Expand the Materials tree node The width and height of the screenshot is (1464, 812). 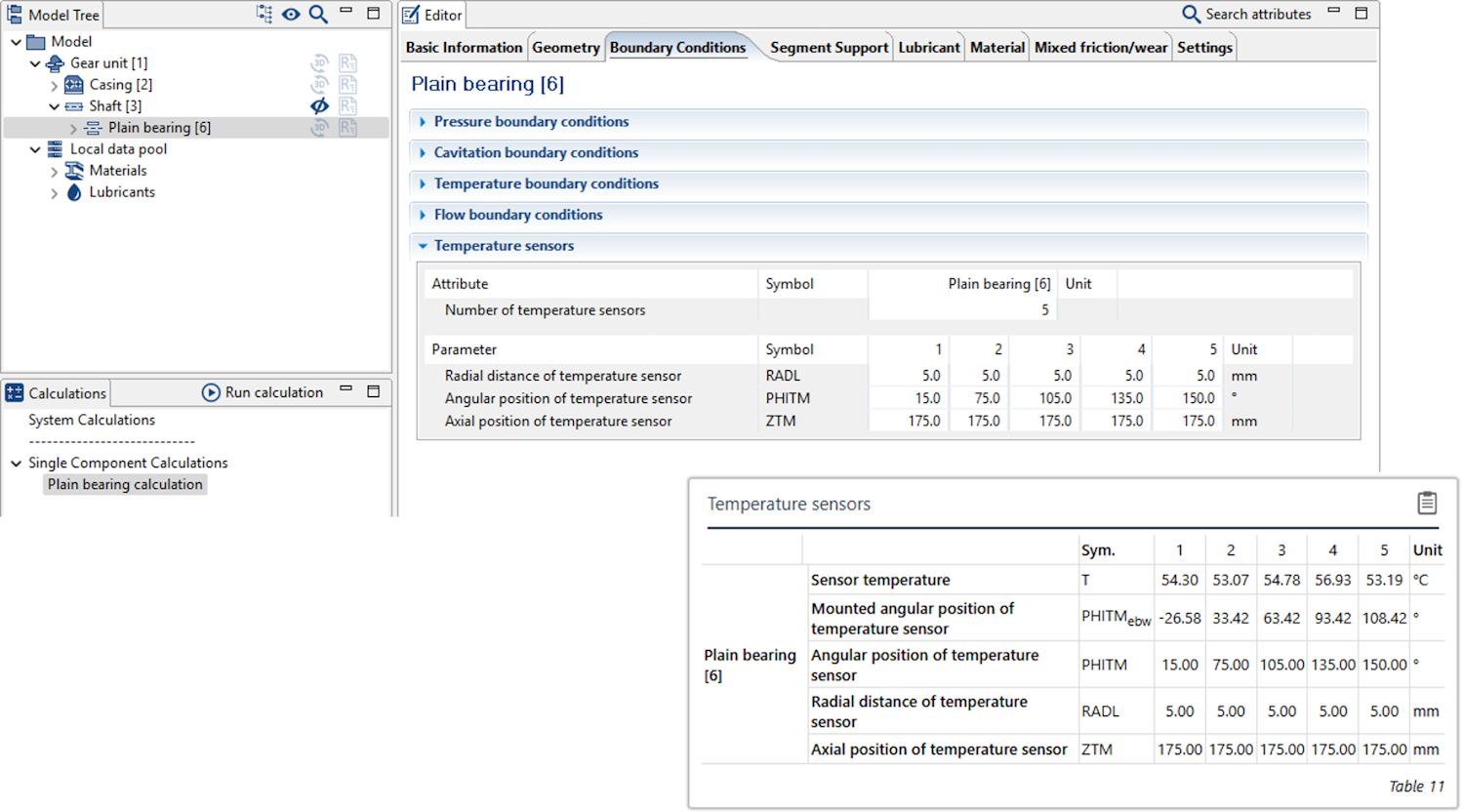coord(55,171)
